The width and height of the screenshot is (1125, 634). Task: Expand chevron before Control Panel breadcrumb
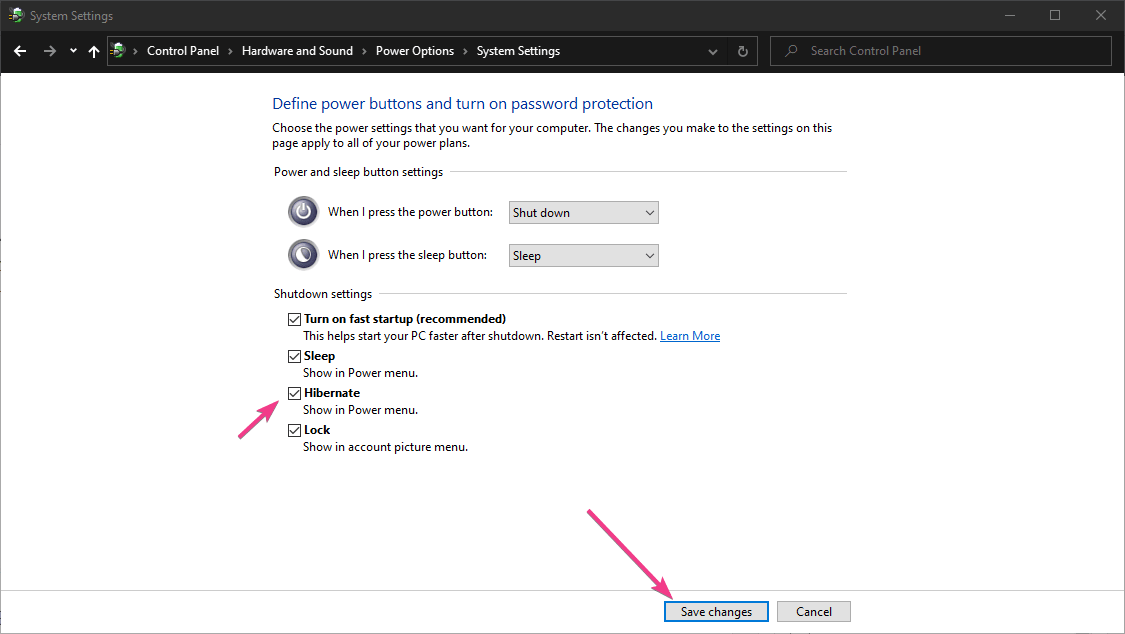[x=136, y=51]
